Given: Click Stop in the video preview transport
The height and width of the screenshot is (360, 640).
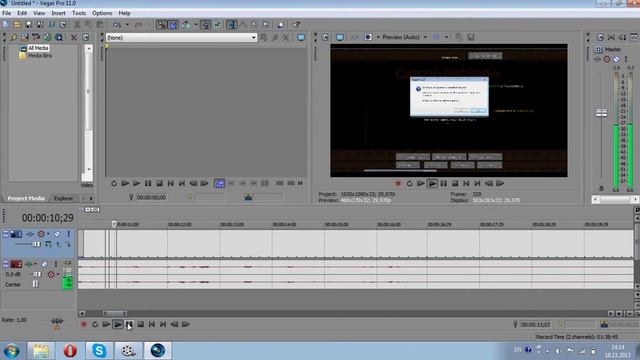Looking at the screenshot, I should click(x=455, y=184).
